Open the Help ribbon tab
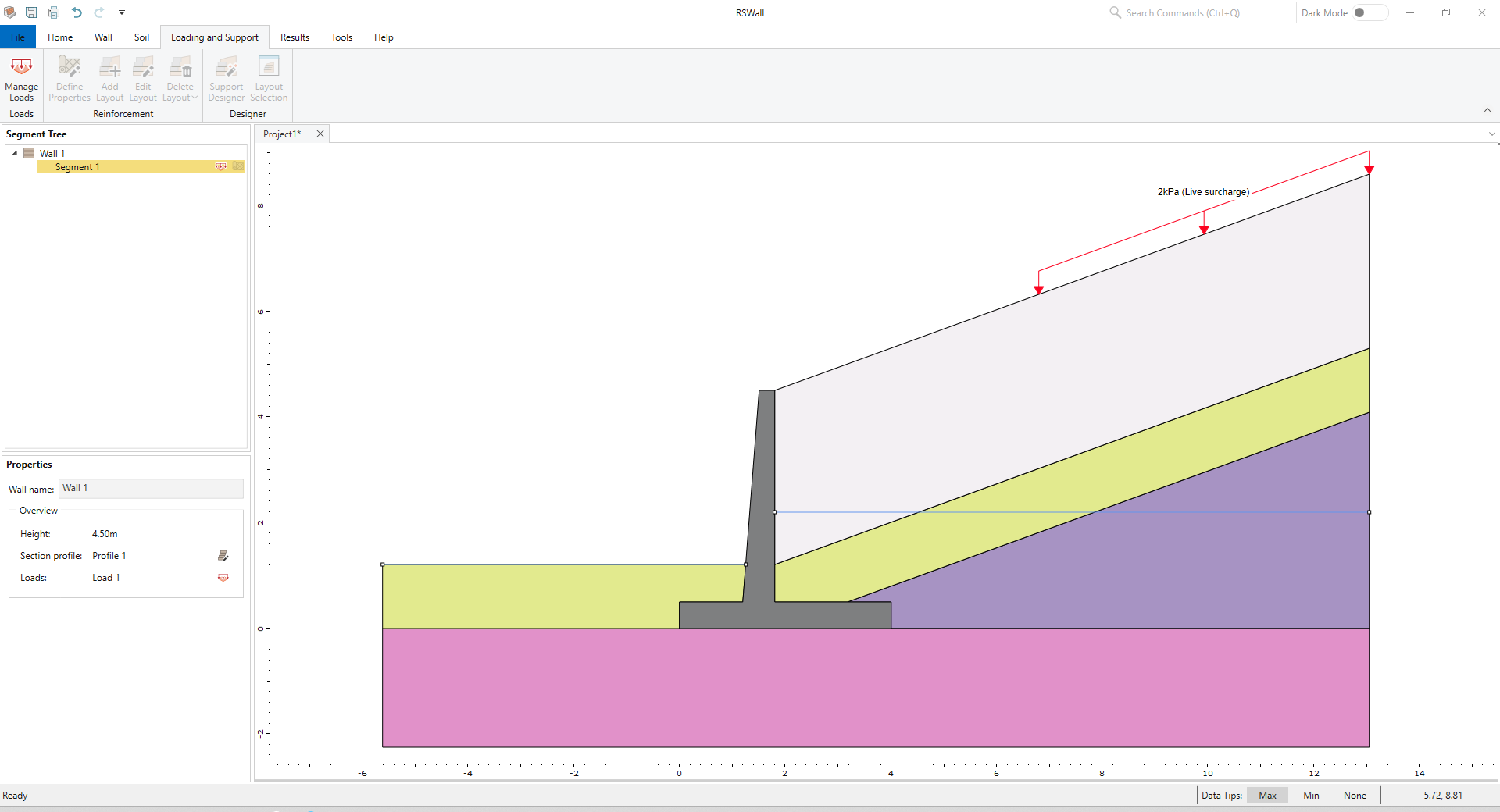Image resolution: width=1500 pixels, height=812 pixels. click(x=384, y=37)
